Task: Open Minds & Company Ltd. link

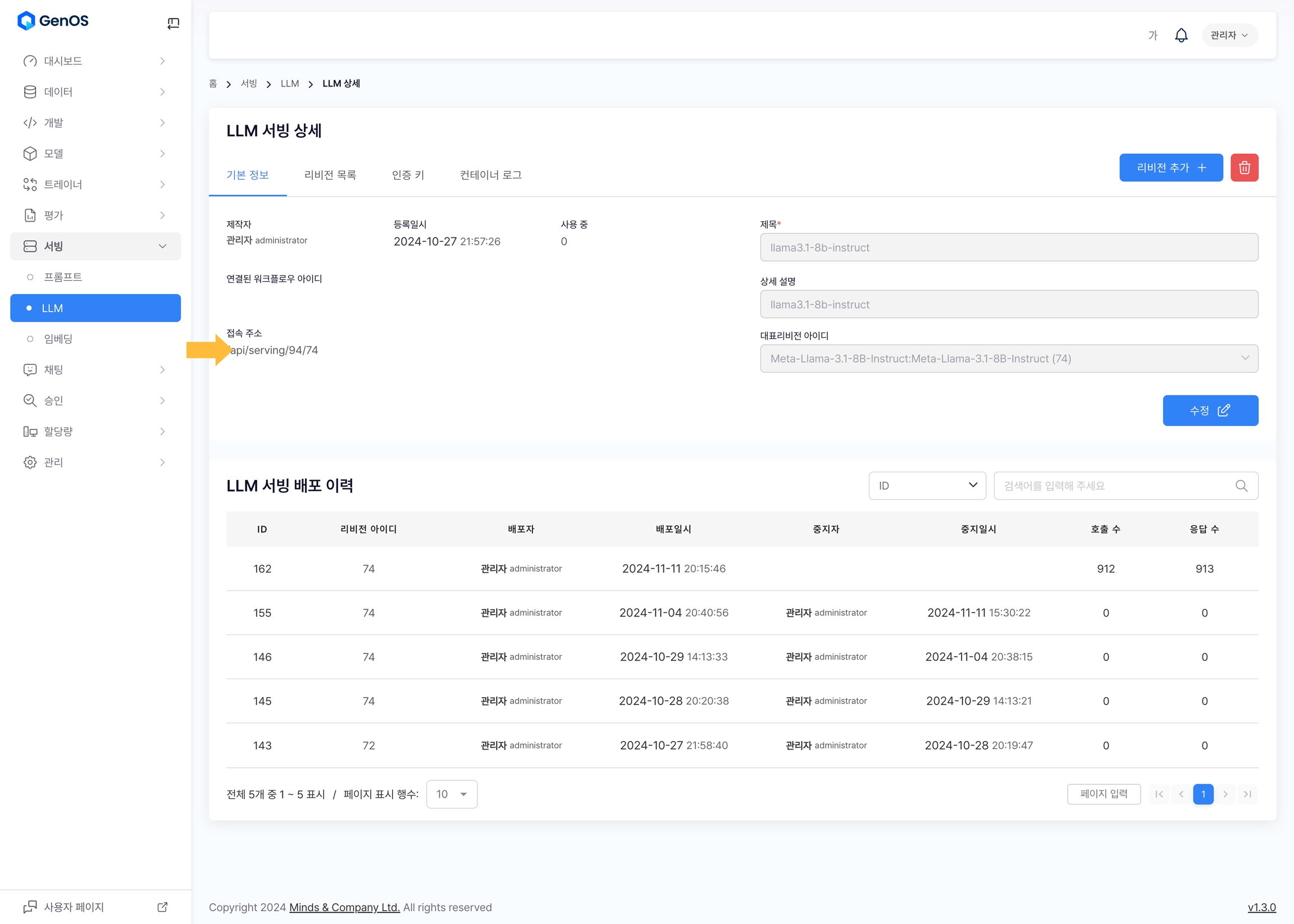Action: (344, 907)
